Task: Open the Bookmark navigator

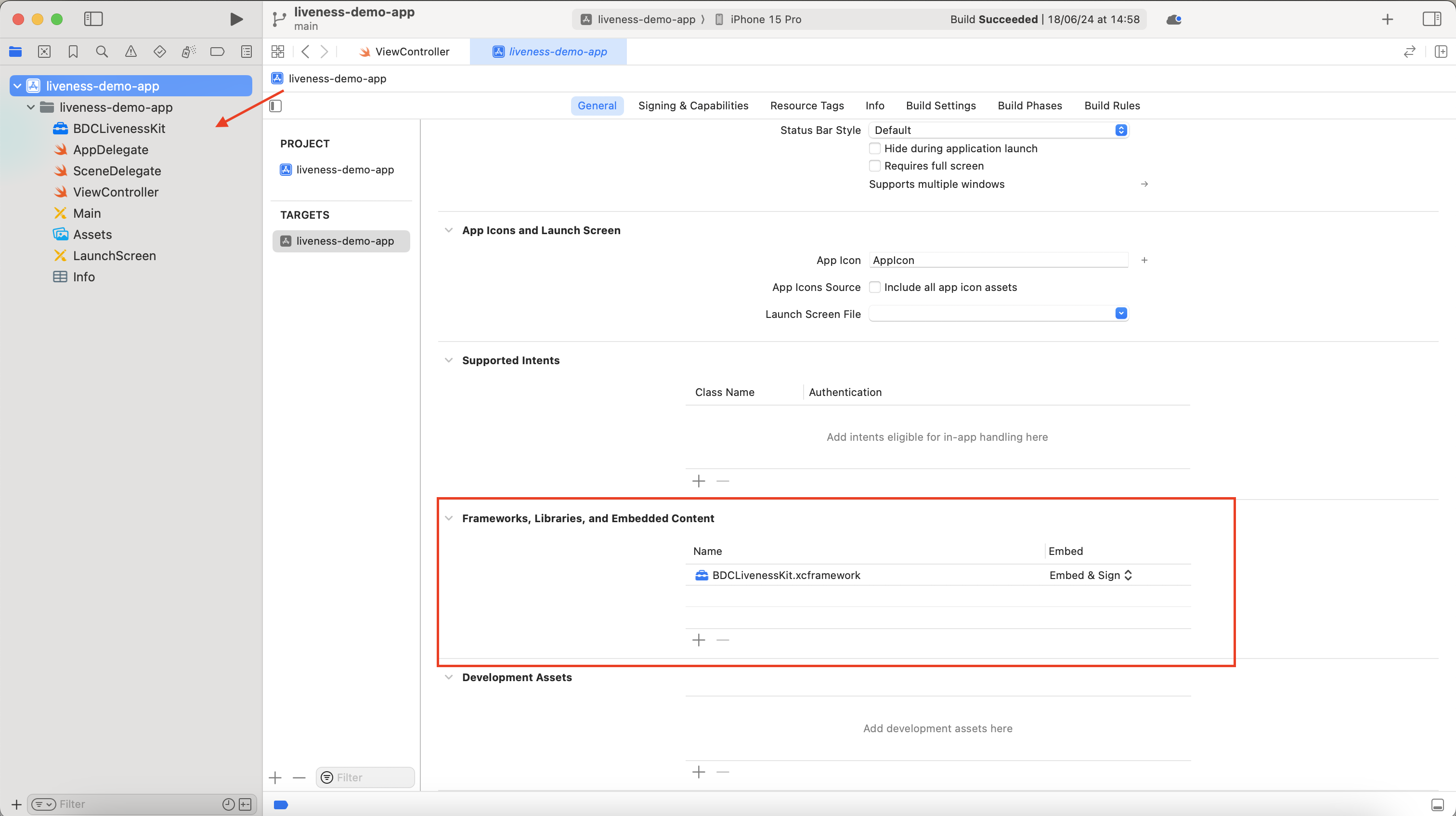Action: click(73, 52)
